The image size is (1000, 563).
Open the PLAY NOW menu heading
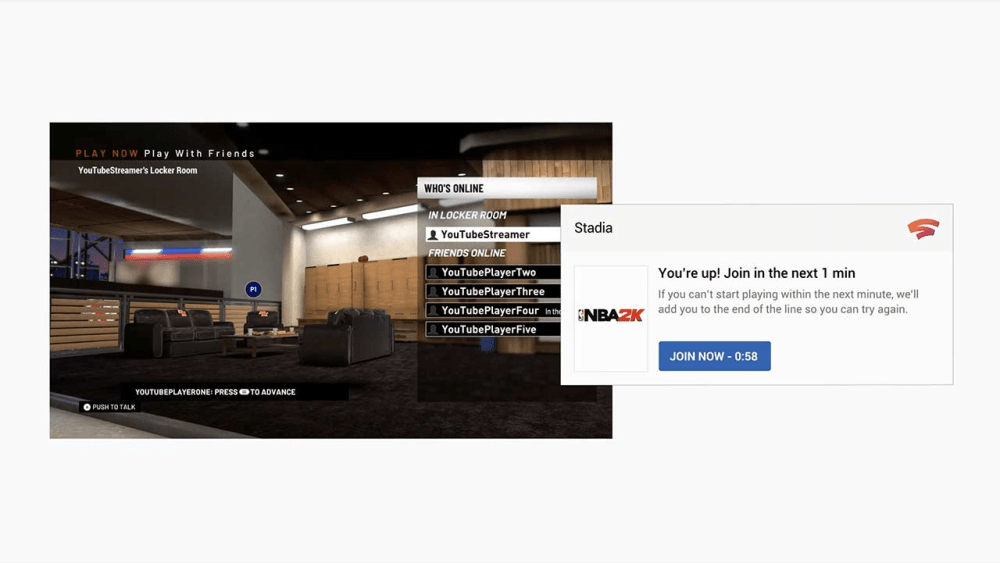(107, 154)
